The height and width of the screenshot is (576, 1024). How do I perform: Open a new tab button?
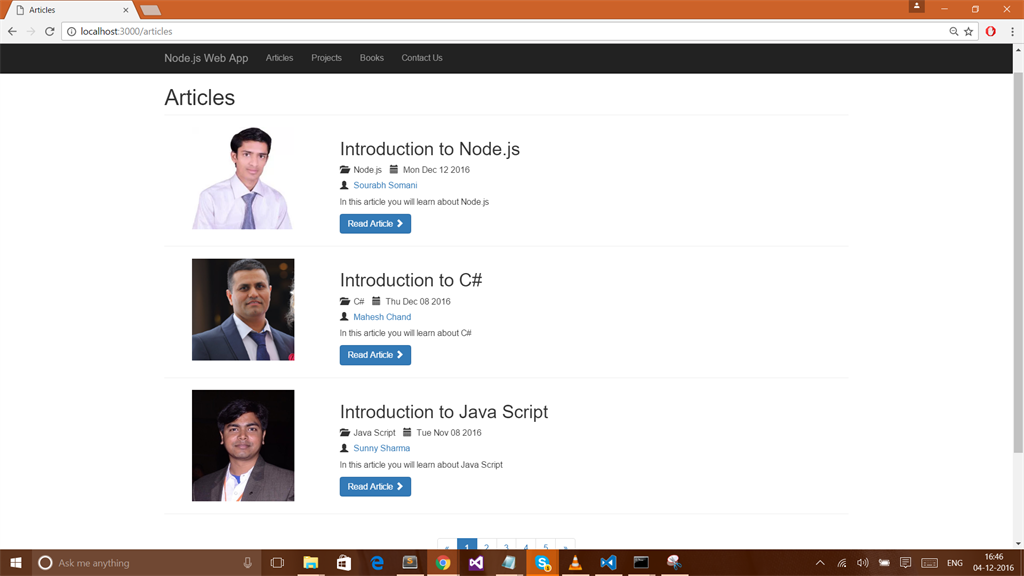tap(150, 10)
